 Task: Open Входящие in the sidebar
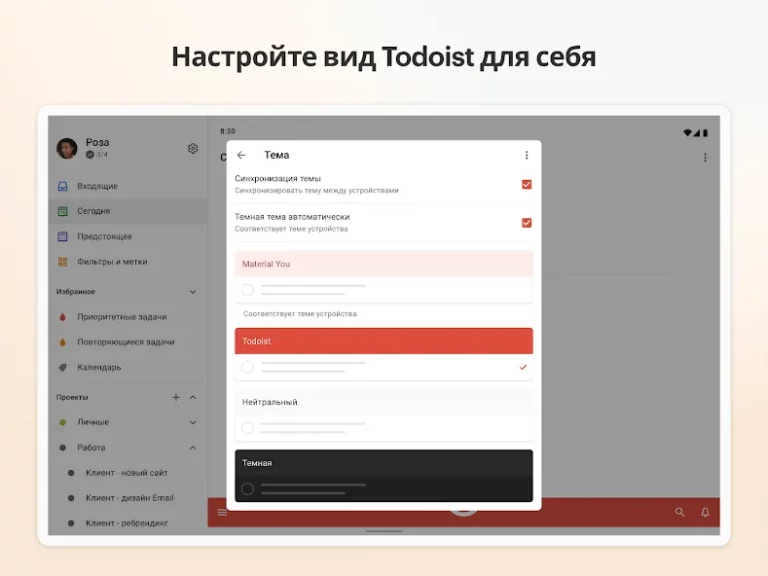tap(128, 186)
